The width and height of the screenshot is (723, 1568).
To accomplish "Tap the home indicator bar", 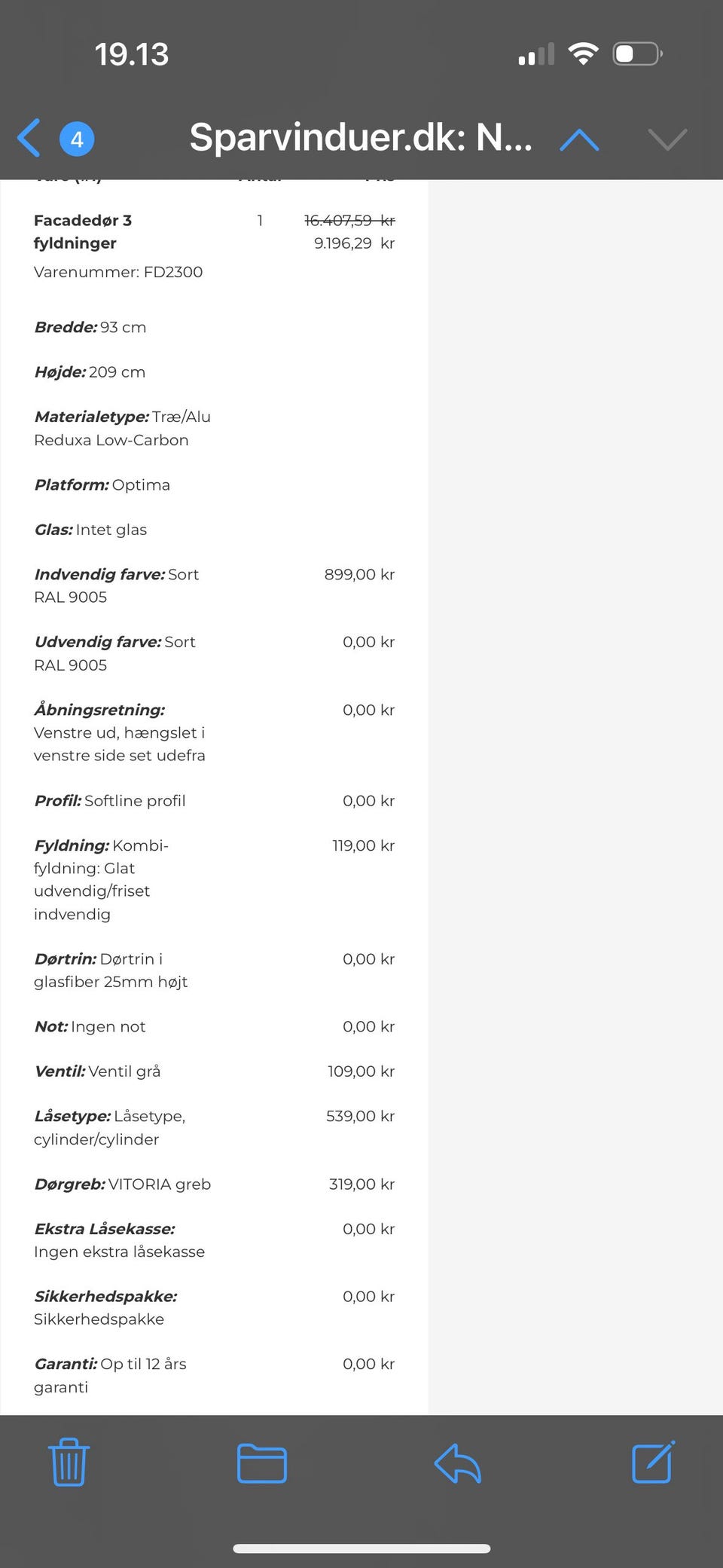I will [x=361, y=1548].
